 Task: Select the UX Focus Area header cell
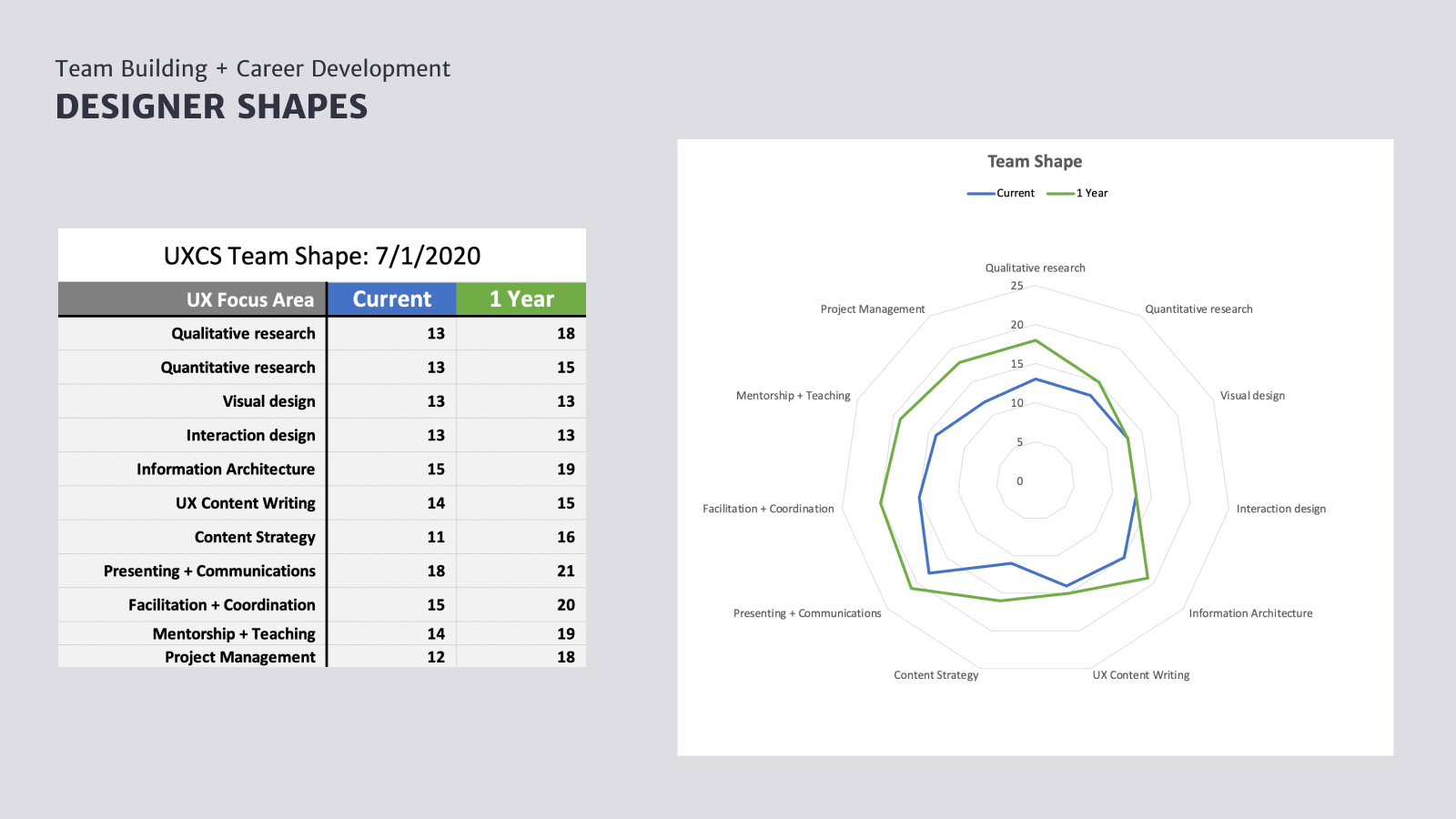point(249,300)
